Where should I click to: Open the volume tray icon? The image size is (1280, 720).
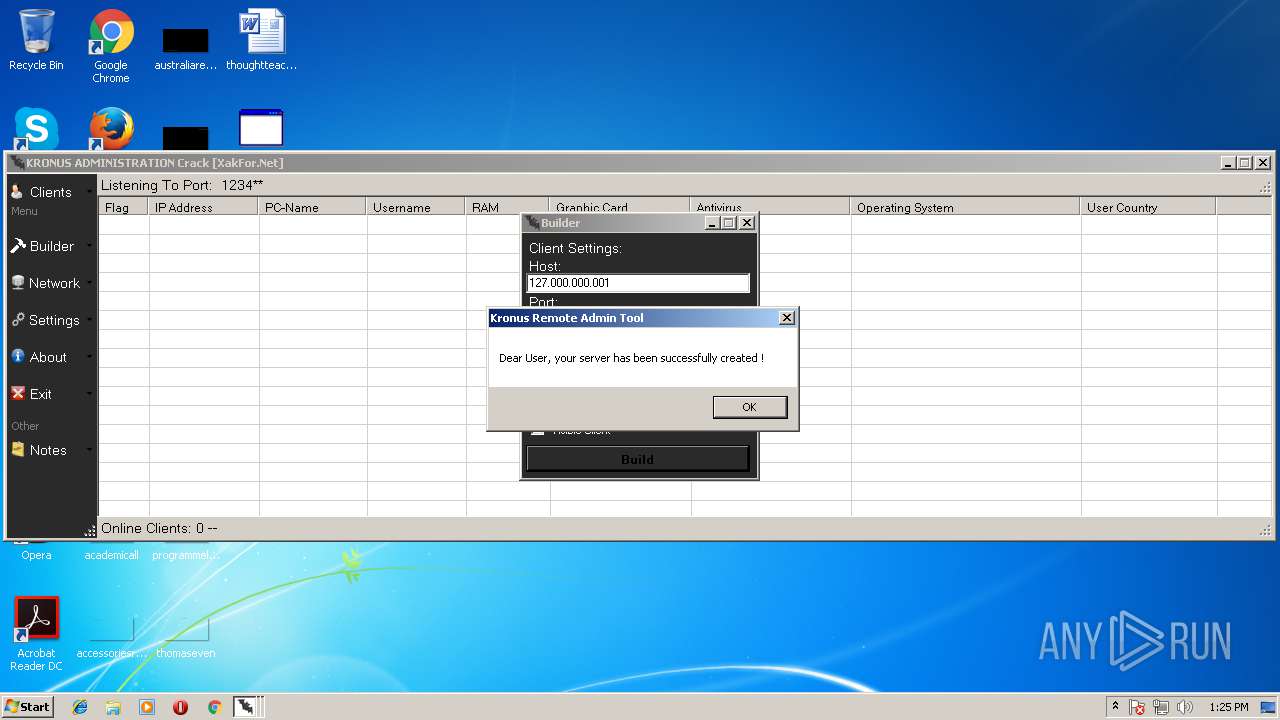click(1185, 707)
